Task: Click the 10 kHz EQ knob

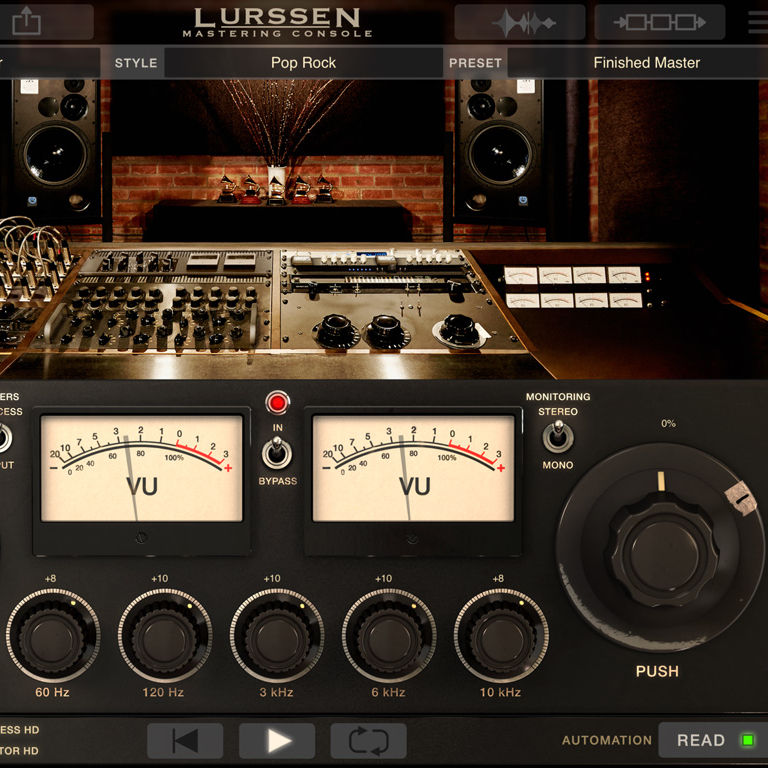Action: point(501,636)
